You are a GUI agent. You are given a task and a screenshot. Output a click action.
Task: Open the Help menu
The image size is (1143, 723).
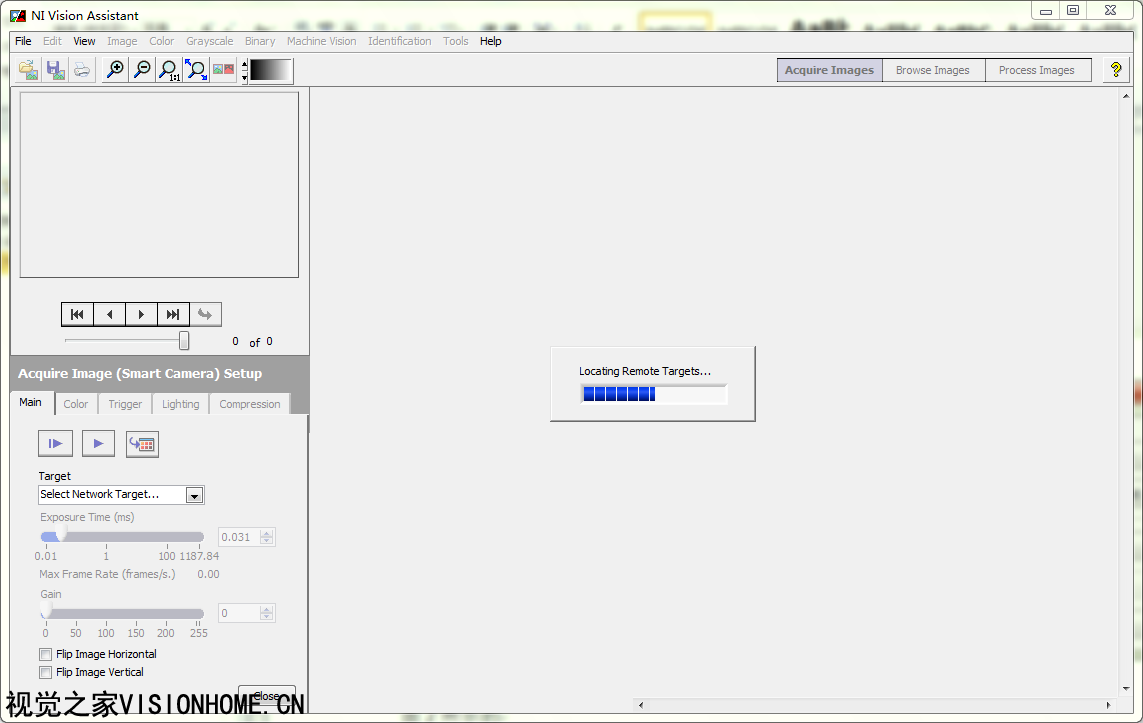(491, 42)
